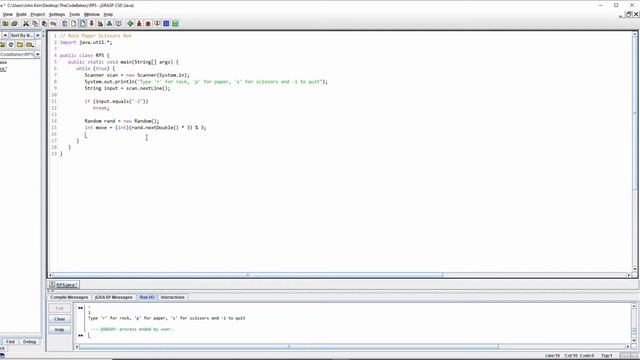Open the Build menu
Viewport: 640px width, 360px height.
(x=21, y=14)
